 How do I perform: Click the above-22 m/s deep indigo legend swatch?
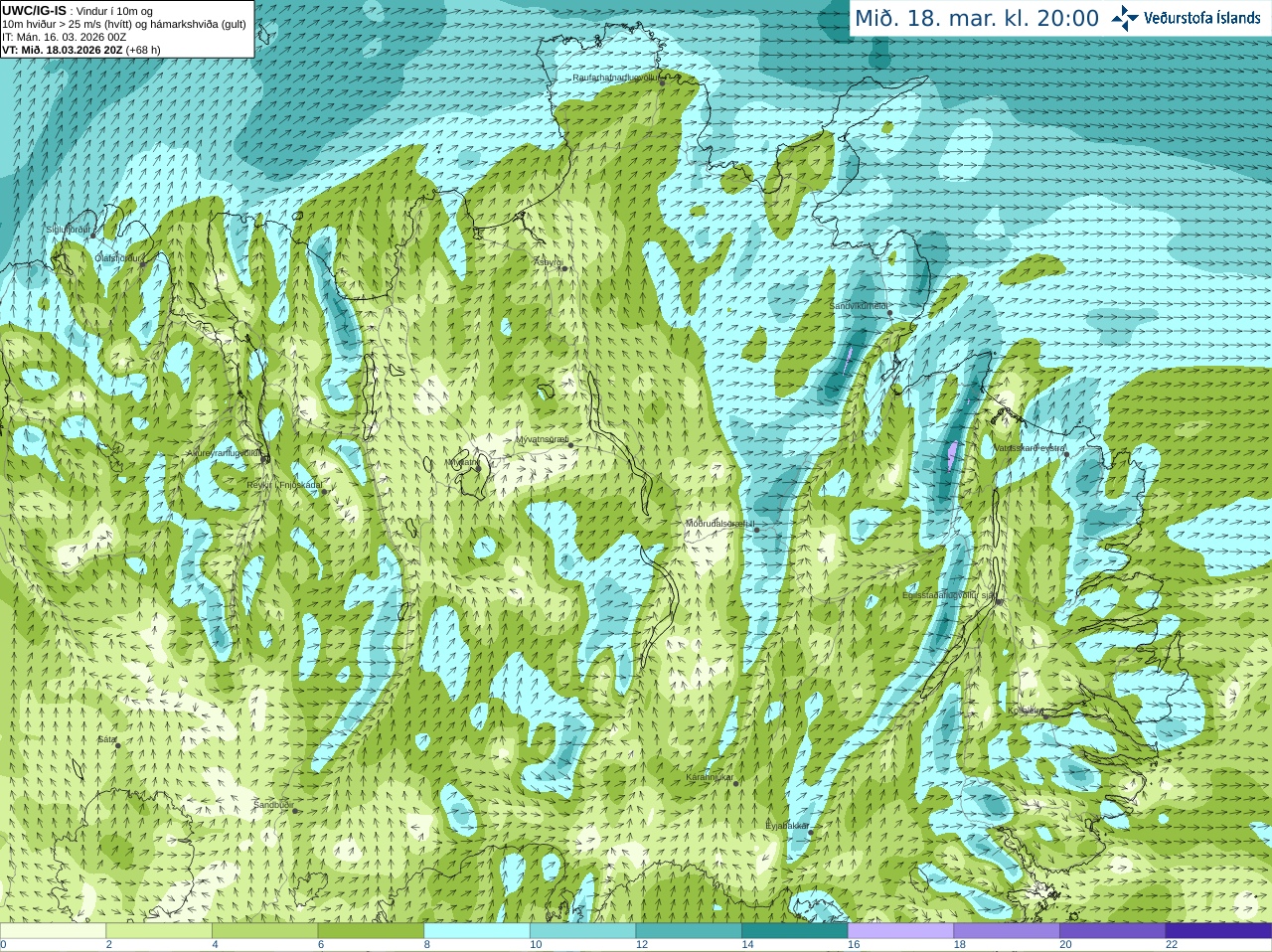[1218, 931]
